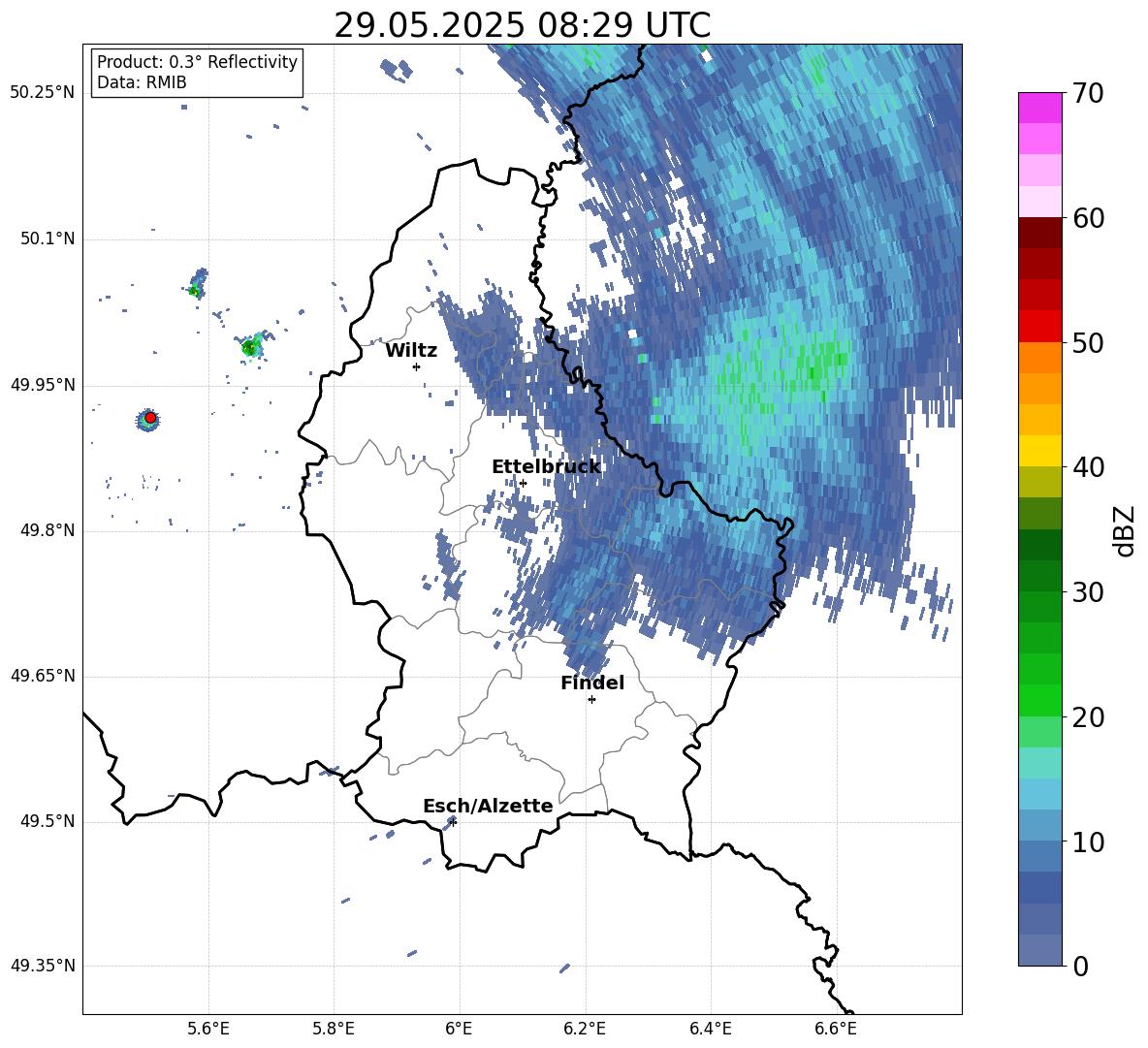Image resolution: width=1148 pixels, height=1048 pixels.
Task: Click the colorbar value 20
Action: point(1088,716)
